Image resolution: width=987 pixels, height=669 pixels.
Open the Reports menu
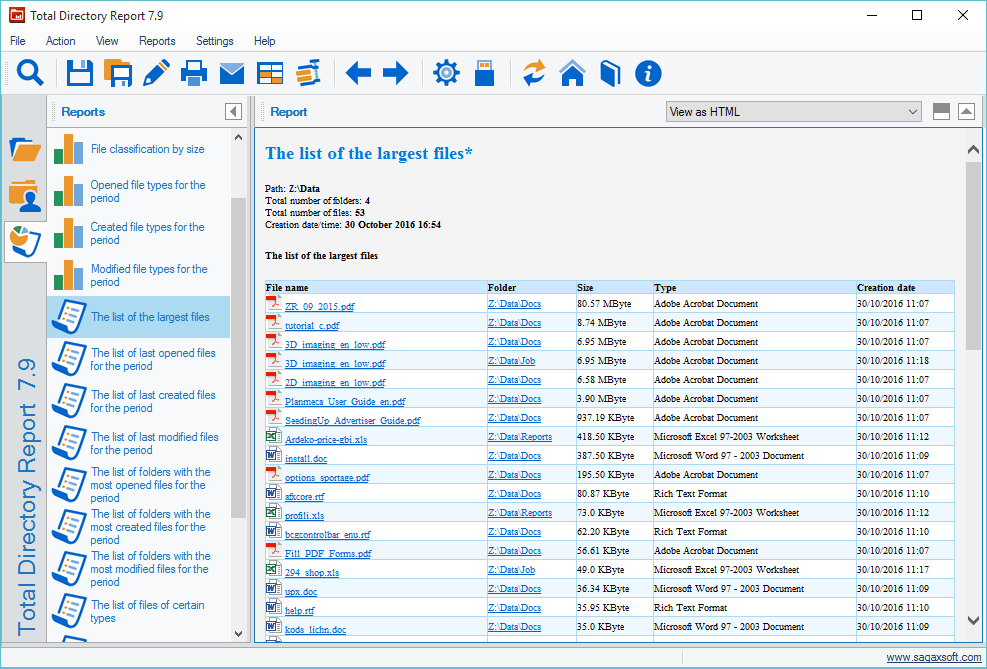pyautogui.click(x=157, y=41)
